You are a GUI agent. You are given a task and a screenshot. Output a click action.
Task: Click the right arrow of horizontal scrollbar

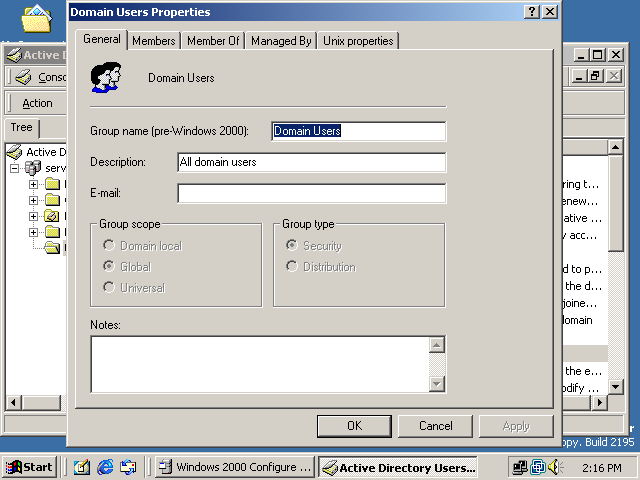(599, 403)
